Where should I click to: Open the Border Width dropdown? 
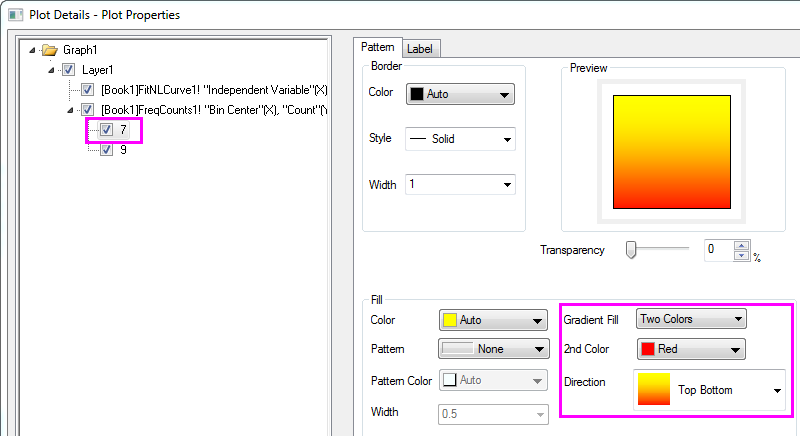459,184
